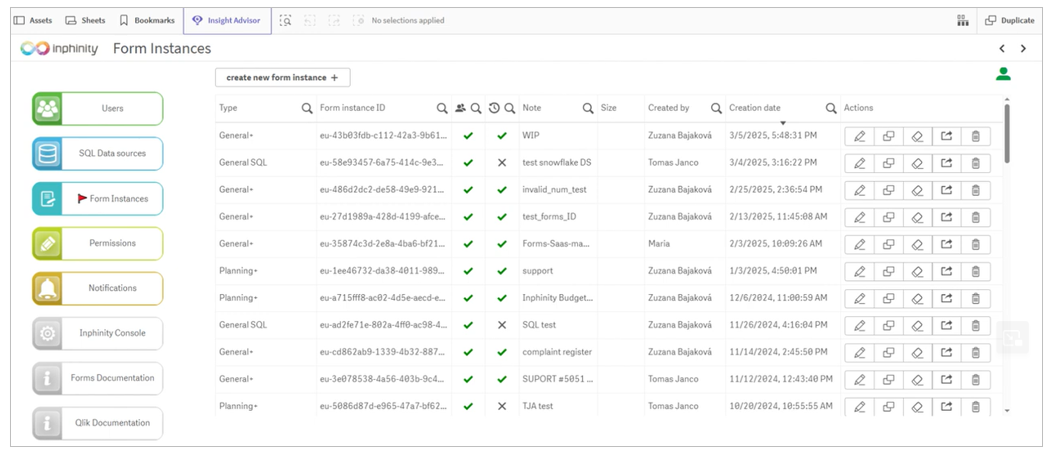Click eraser icon for invalid_num_test row

[x=917, y=190]
